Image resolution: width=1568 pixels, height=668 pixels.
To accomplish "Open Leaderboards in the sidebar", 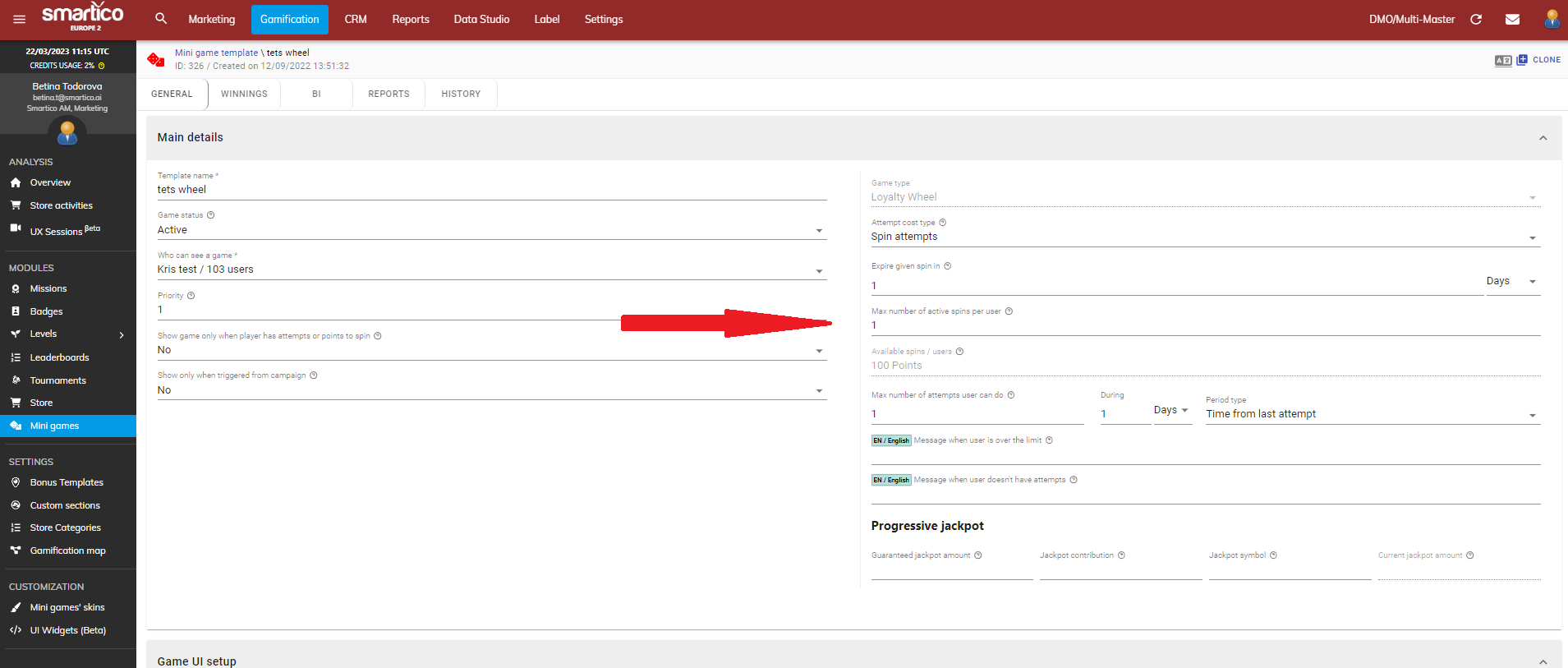I will 59,357.
